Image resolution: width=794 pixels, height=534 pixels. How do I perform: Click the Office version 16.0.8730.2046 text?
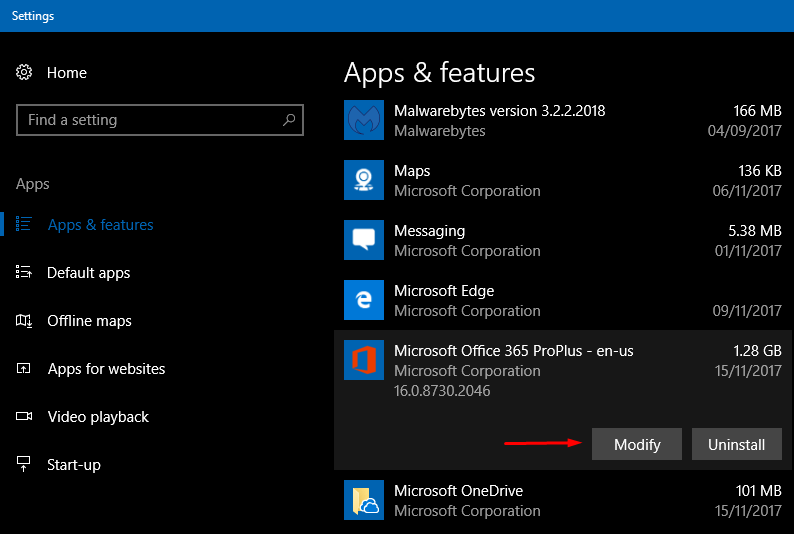[442, 391]
